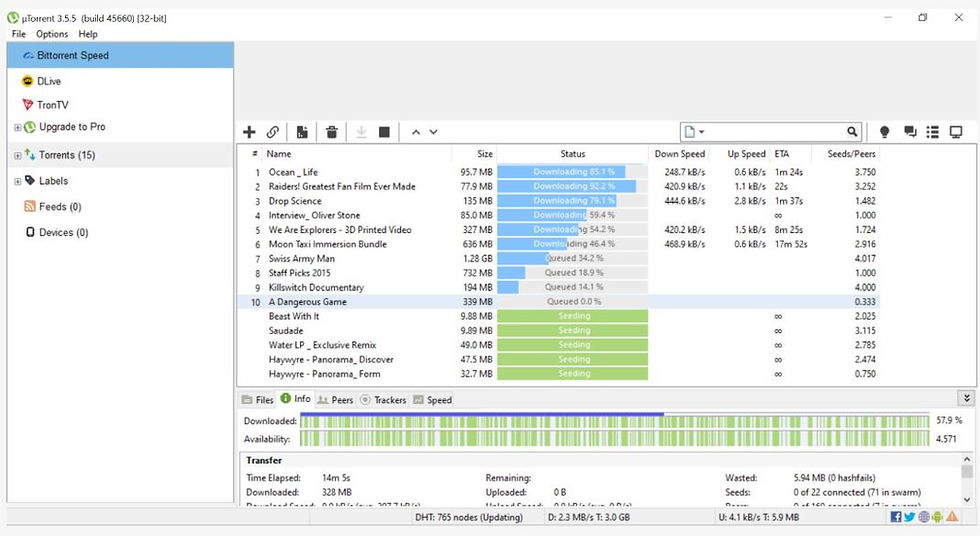The height and width of the screenshot is (536, 980).
Task: Click the D: 2.3 MB/s download status
Action: click(x=589, y=517)
